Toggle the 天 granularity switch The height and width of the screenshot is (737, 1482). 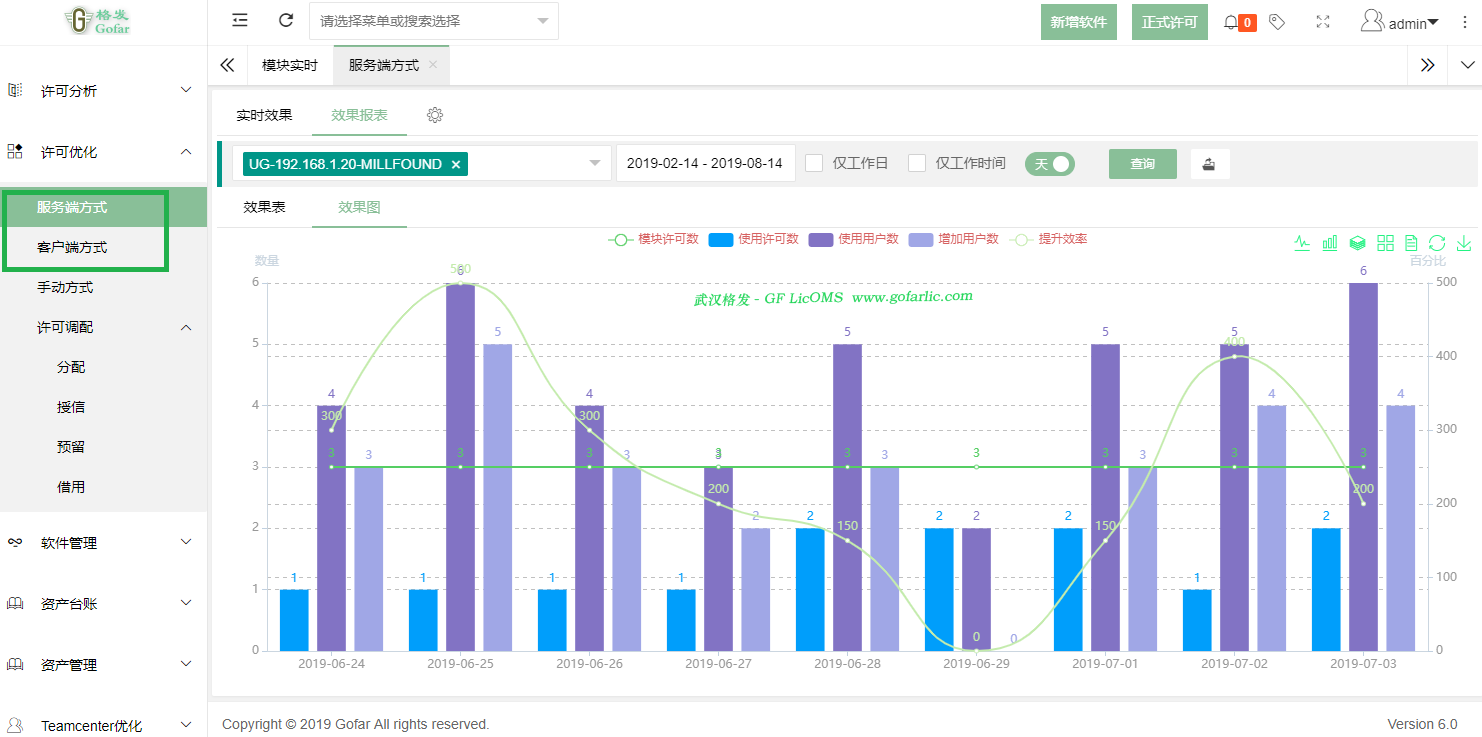coord(1050,164)
